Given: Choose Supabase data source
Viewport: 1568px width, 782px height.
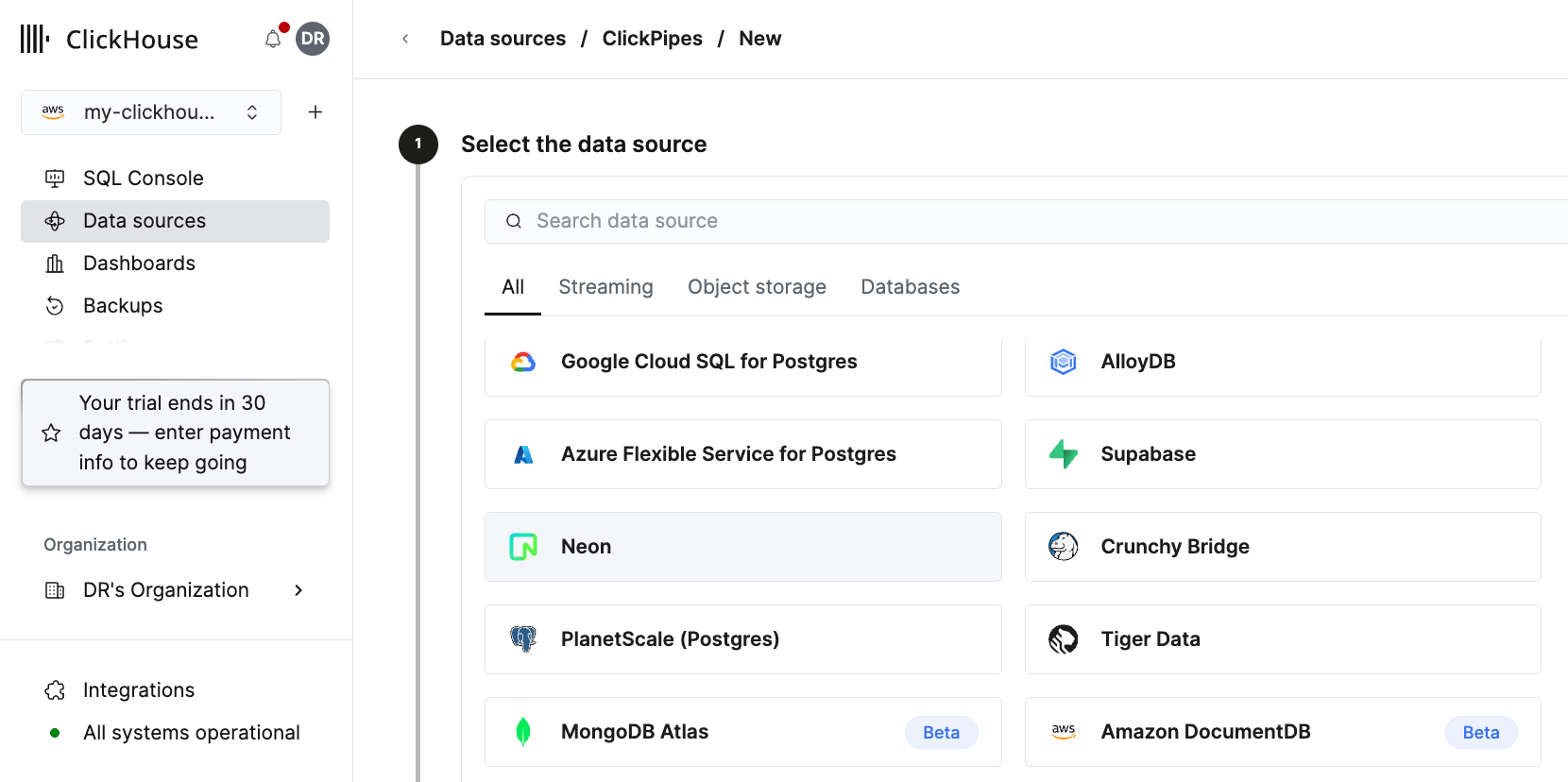Looking at the screenshot, I should click(x=1283, y=454).
